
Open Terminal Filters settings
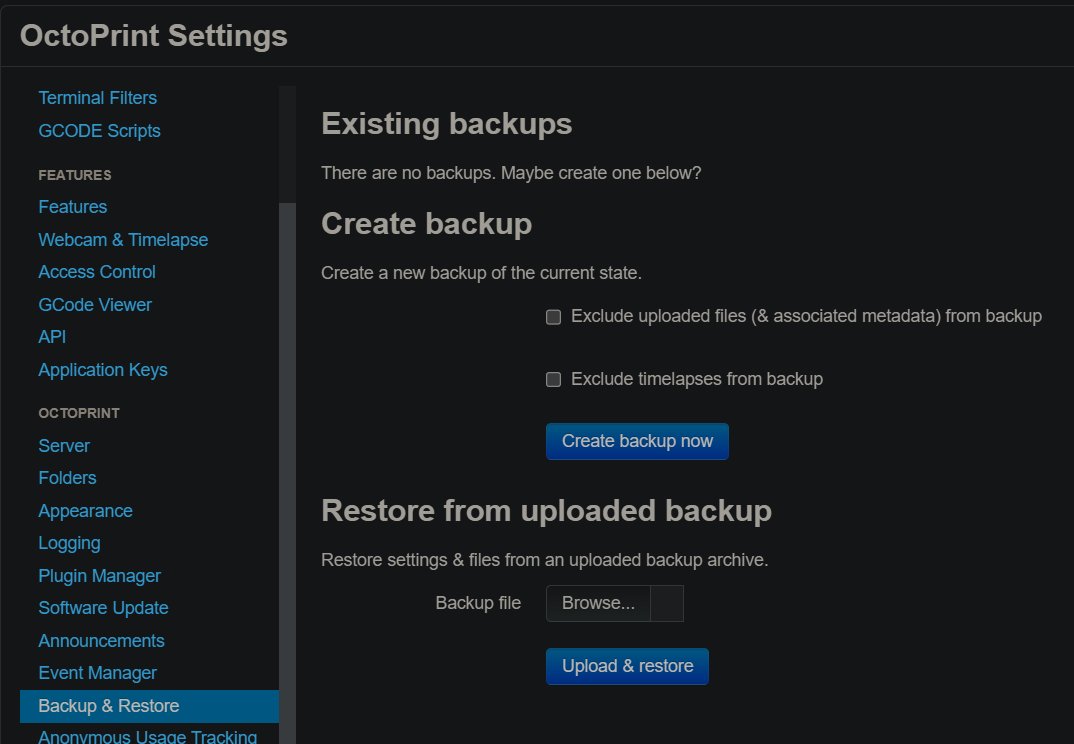[x=97, y=98]
